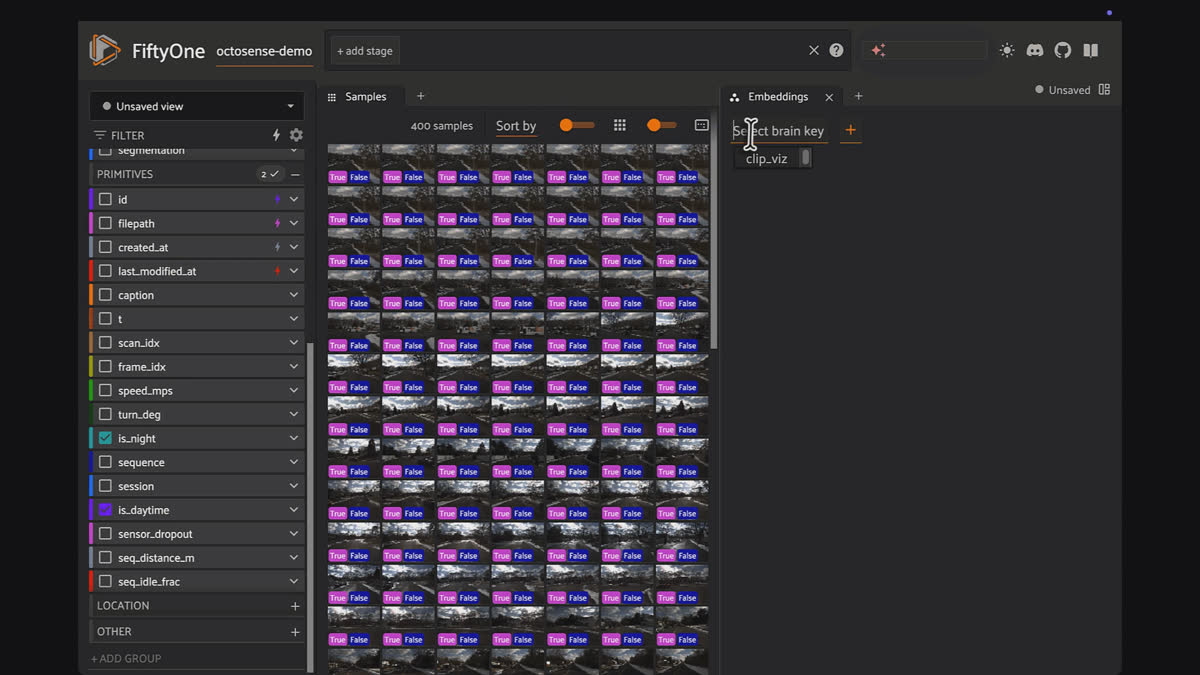Open the GitHub repository icon
This screenshot has width=1200, height=675.
[1063, 50]
